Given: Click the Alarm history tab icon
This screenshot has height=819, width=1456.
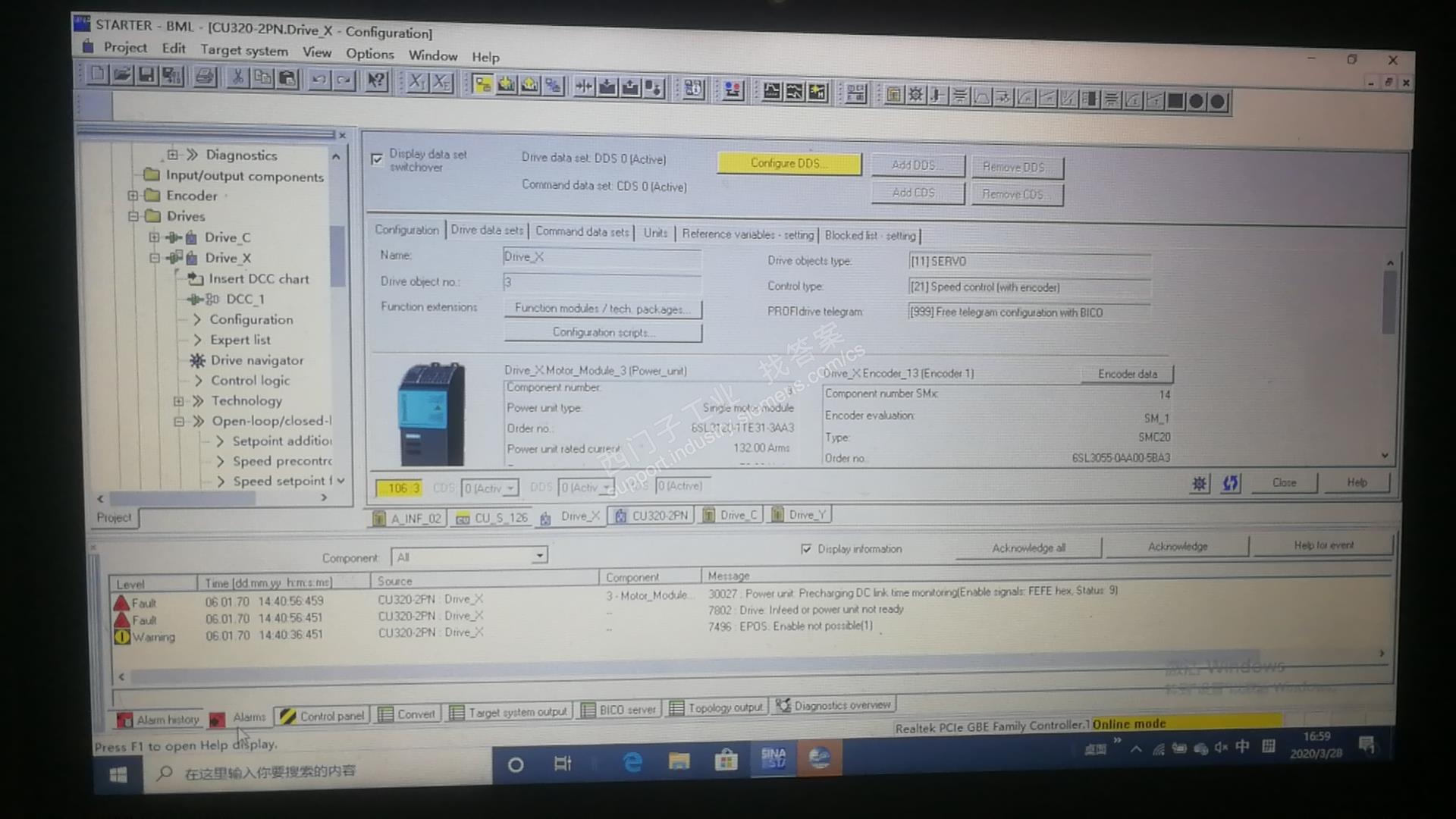Looking at the screenshot, I should pos(124,719).
